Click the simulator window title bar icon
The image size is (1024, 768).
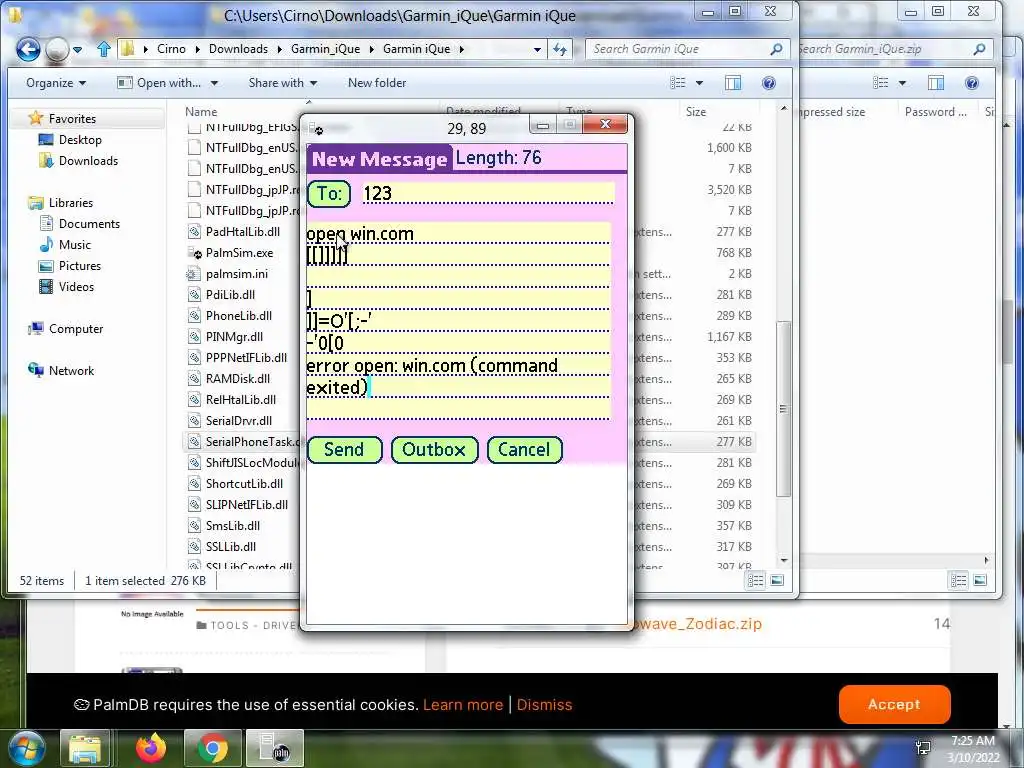point(315,128)
